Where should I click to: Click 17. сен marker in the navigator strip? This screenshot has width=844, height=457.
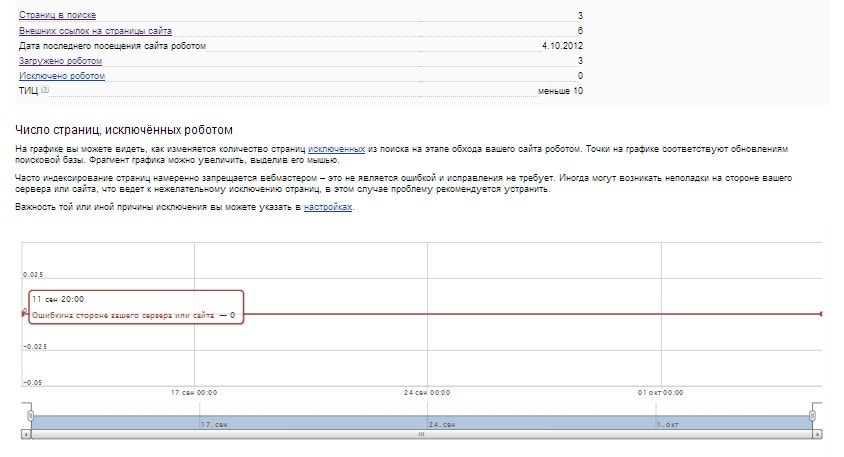tap(214, 424)
